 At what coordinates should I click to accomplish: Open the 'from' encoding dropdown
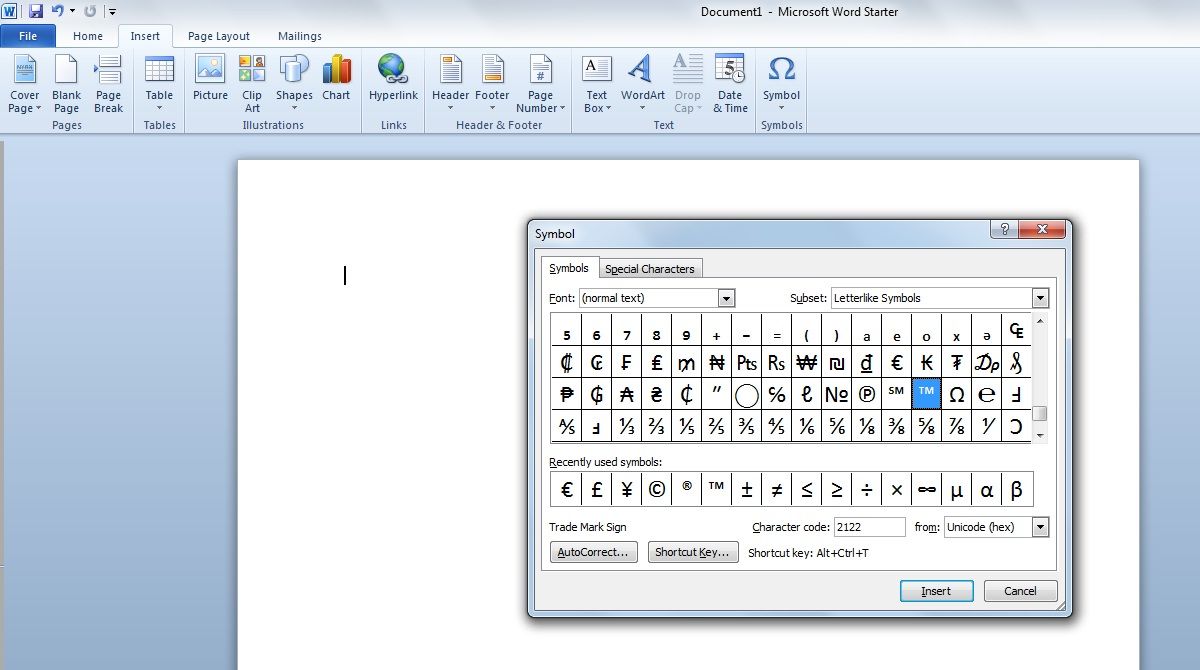pos(1041,527)
